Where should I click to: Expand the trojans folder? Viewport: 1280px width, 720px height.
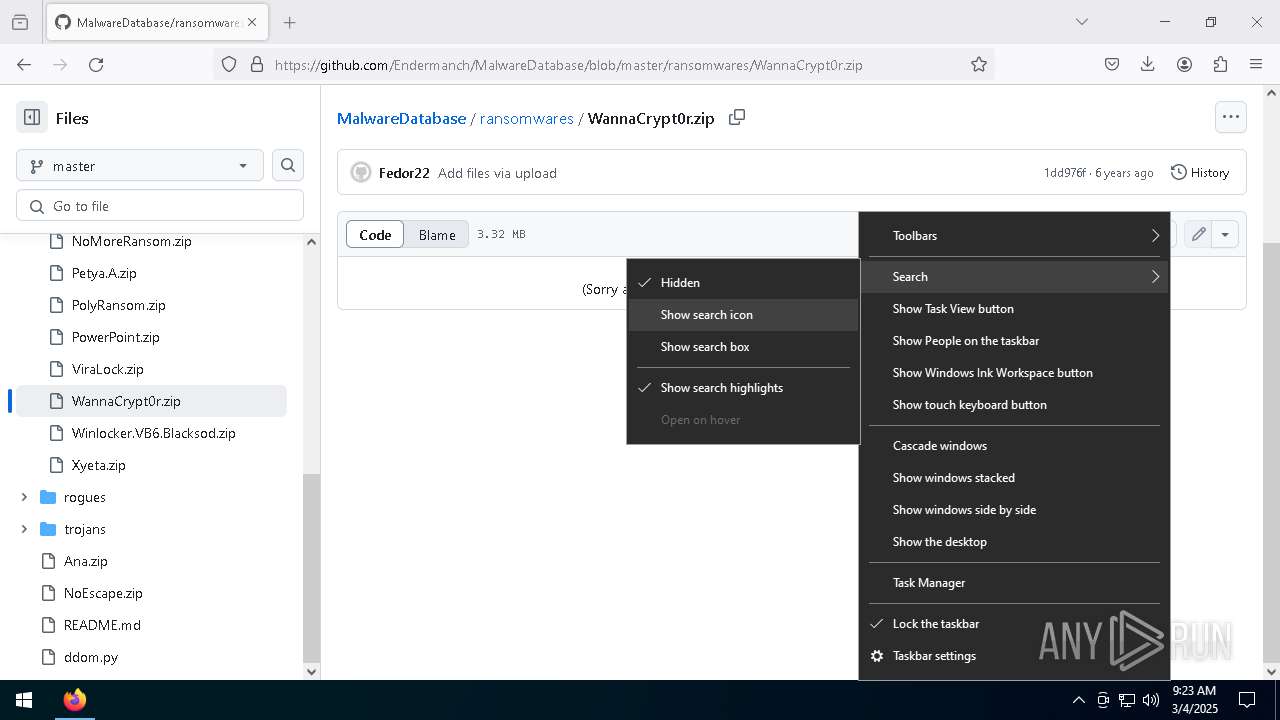[x=24, y=529]
